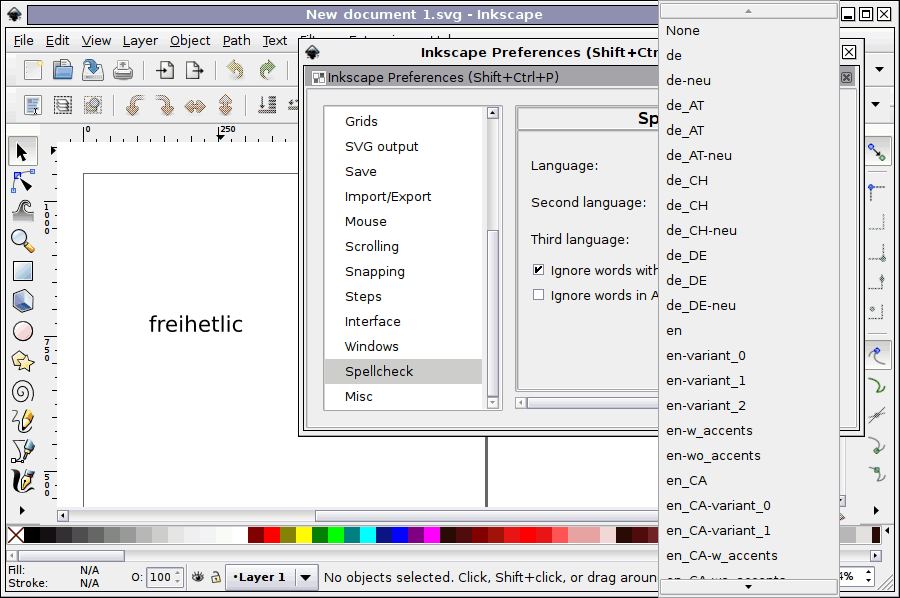This screenshot has width=900, height=598.
Task: Create a new document with the New icon
Action: point(33,70)
